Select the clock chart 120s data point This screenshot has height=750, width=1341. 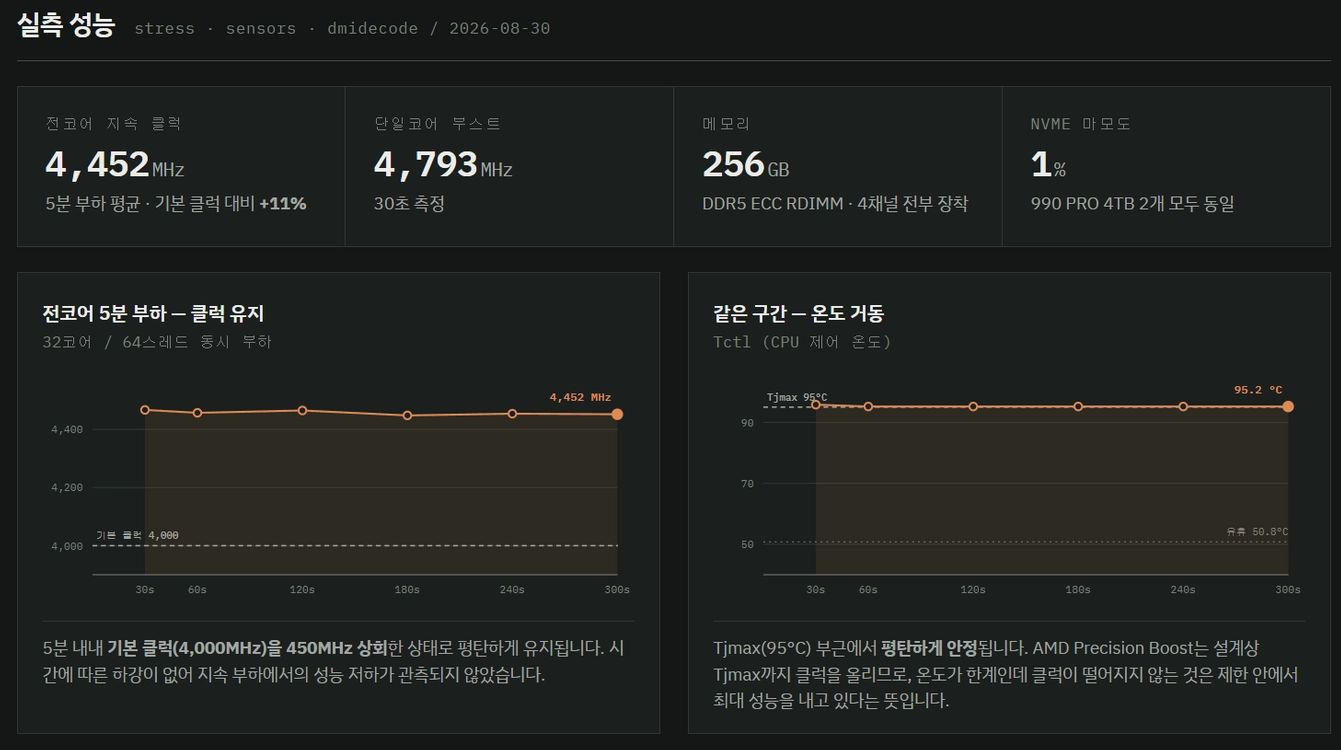click(302, 411)
